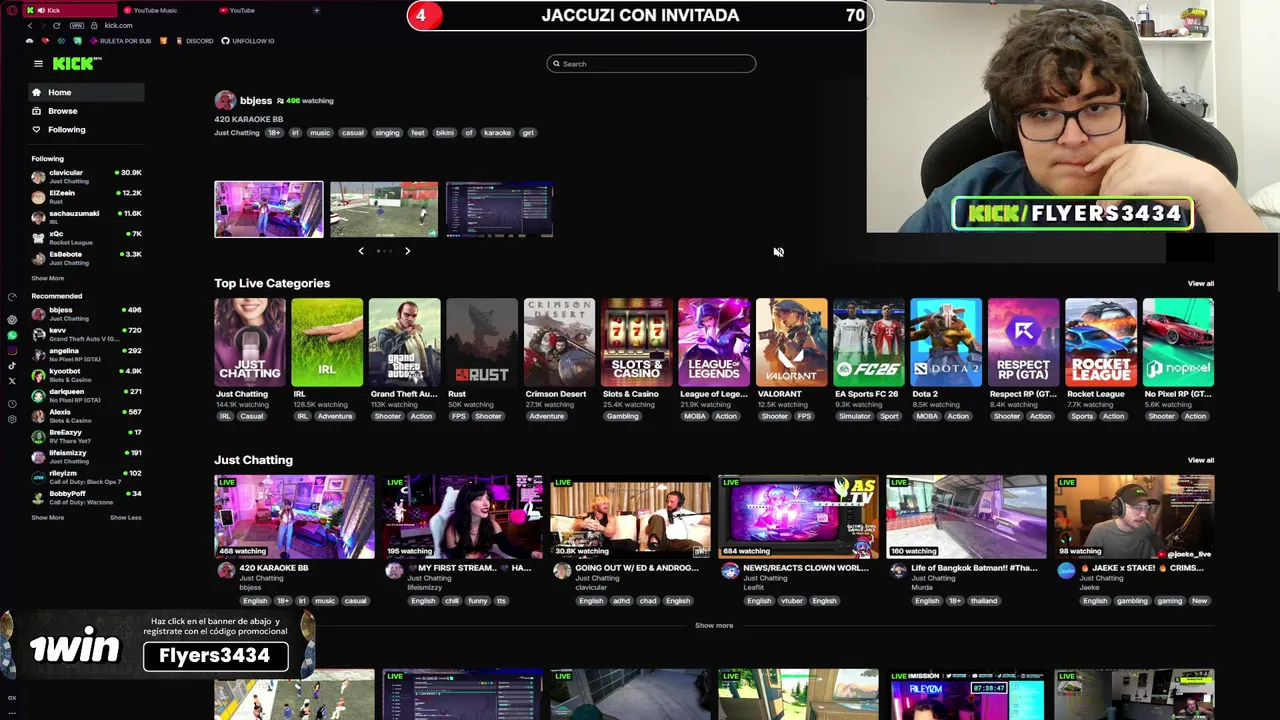1280x720 pixels.
Task: Open the RULETA POR SUB bookmark
Action: pyautogui.click(x=120, y=41)
